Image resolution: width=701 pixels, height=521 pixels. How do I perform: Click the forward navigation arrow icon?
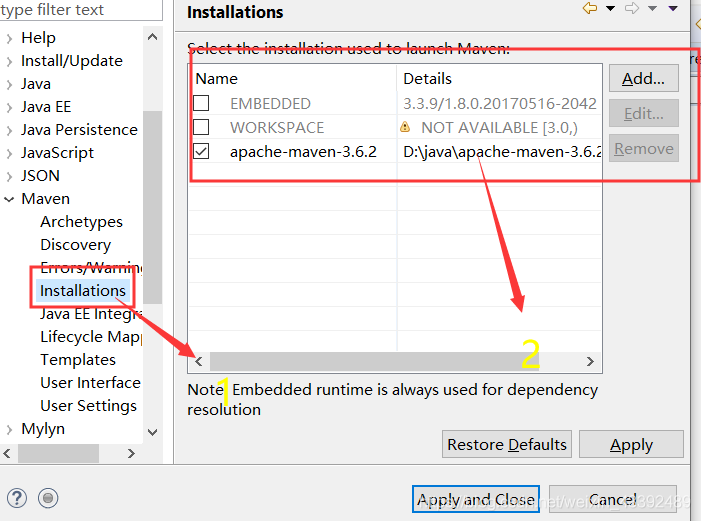click(x=632, y=8)
